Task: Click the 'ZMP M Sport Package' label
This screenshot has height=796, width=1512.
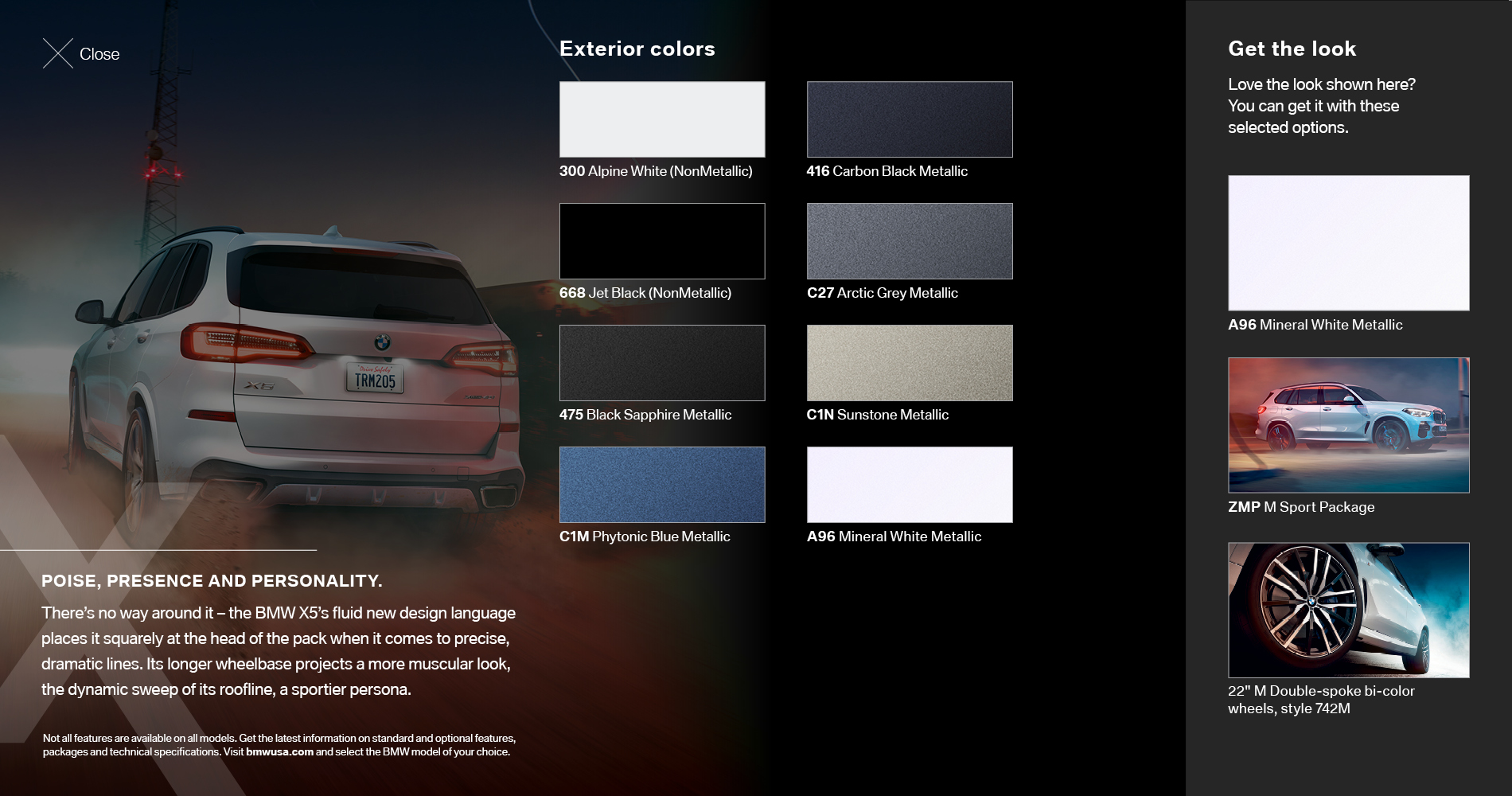Action: tap(1301, 507)
